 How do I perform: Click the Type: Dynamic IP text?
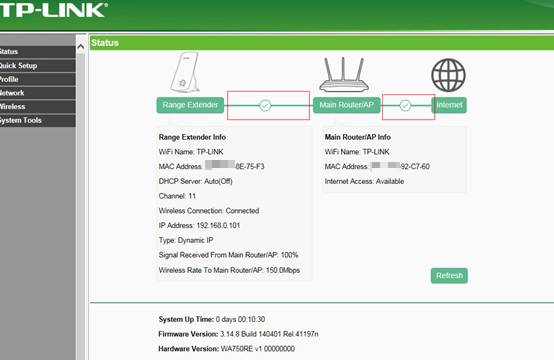pyautogui.click(x=186, y=240)
